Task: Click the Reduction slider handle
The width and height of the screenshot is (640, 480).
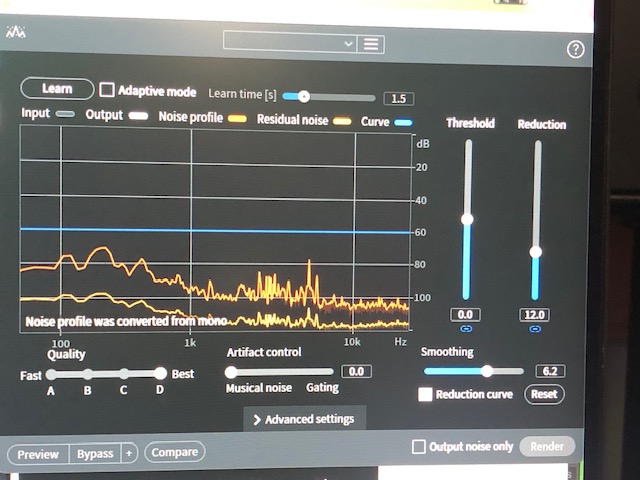Action: pos(536,252)
